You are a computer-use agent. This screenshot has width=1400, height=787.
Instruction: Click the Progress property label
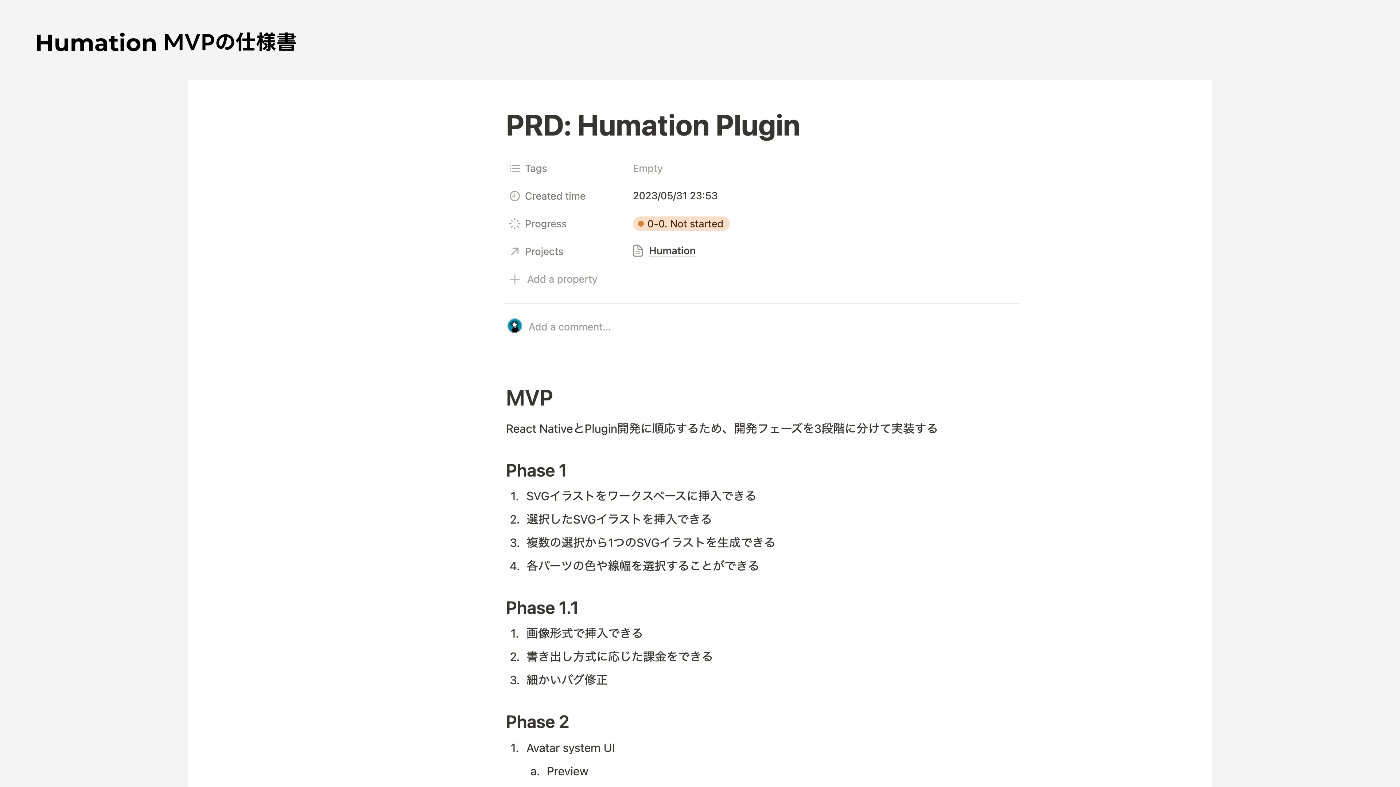(x=546, y=224)
